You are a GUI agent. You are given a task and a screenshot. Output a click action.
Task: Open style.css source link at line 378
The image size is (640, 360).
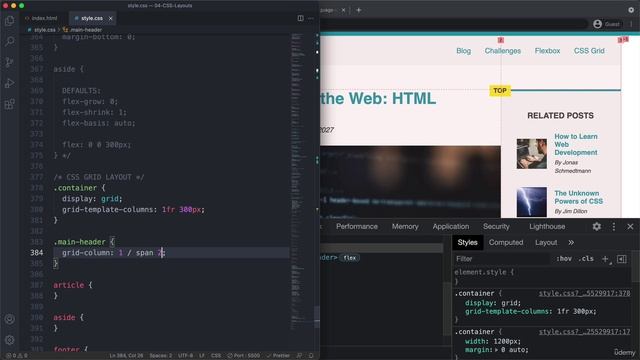click(x=584, y=293)
